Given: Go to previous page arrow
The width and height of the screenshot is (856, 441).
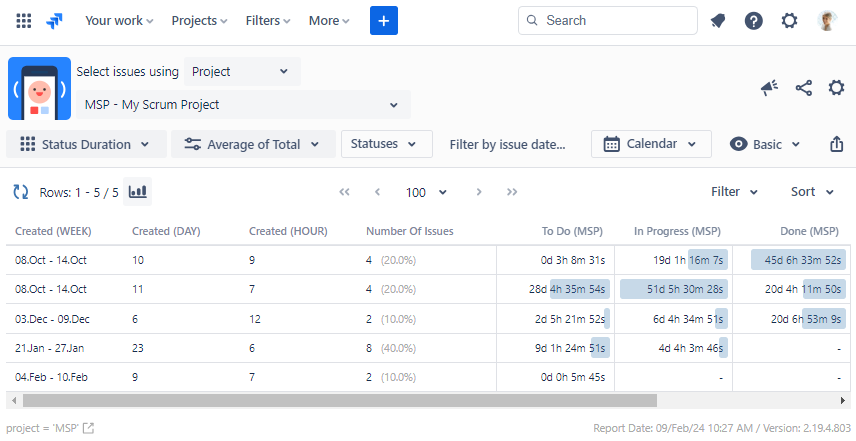Looking at the screenshot, I should click(377, 192).
